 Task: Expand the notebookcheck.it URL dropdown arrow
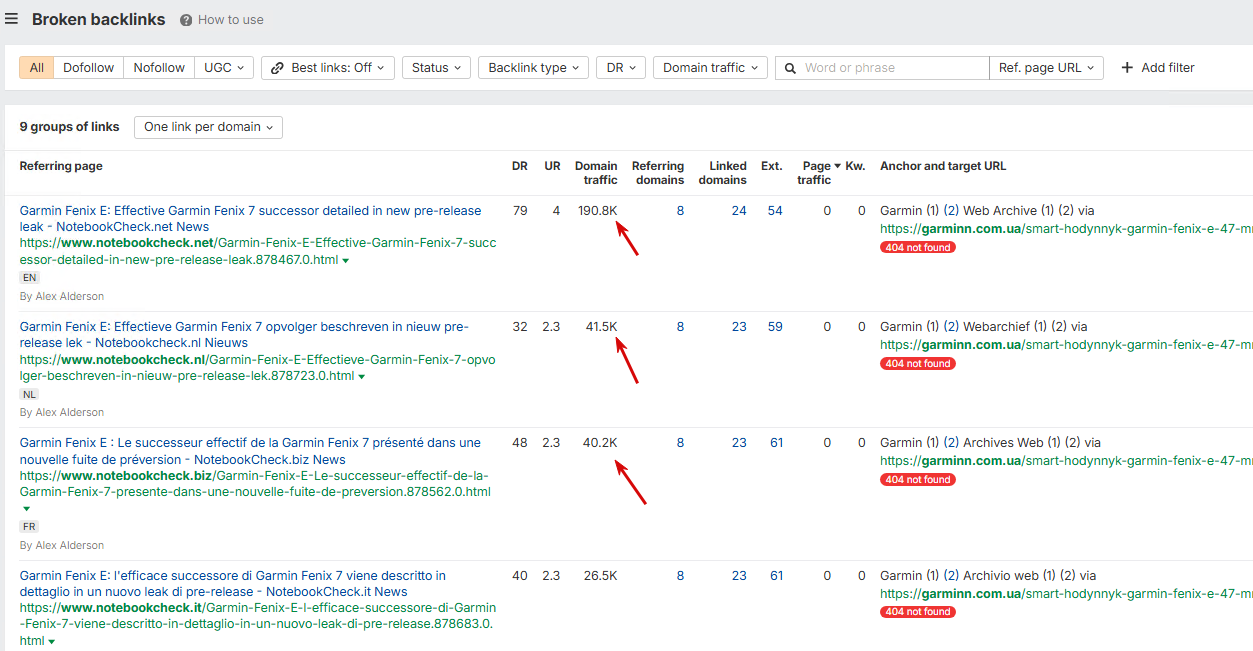pos(51,641)
